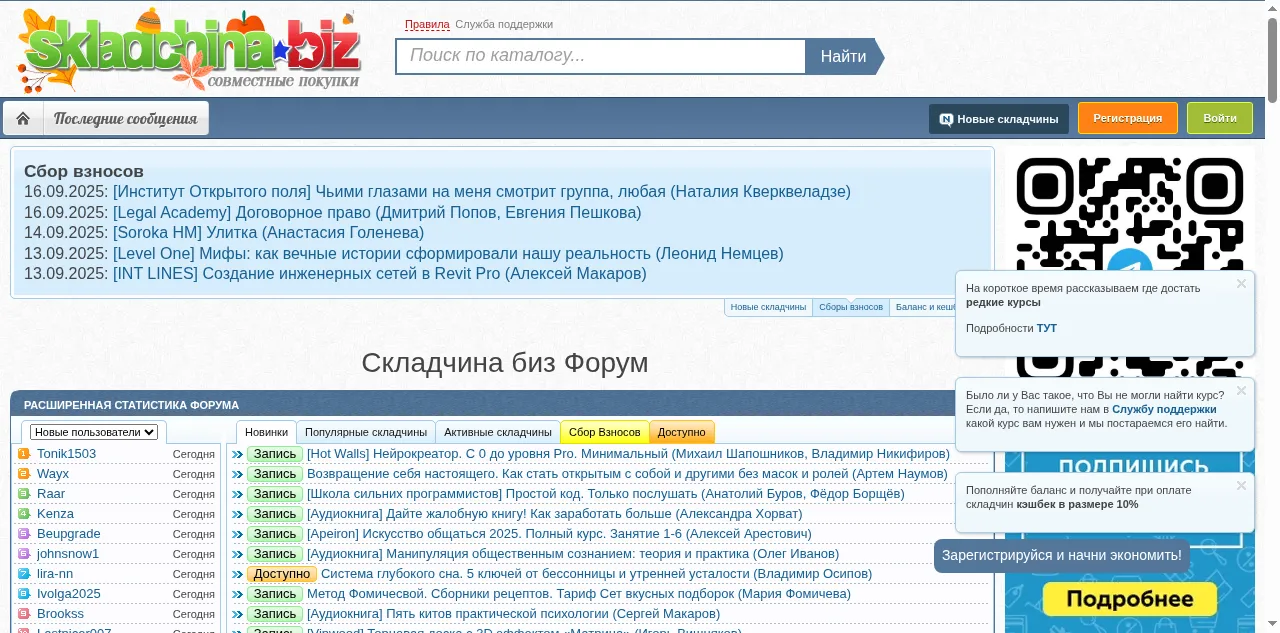Click rank 5 icon beside Beupgrade
Viewport: 1280px width, 633px height.
[24, 534]
